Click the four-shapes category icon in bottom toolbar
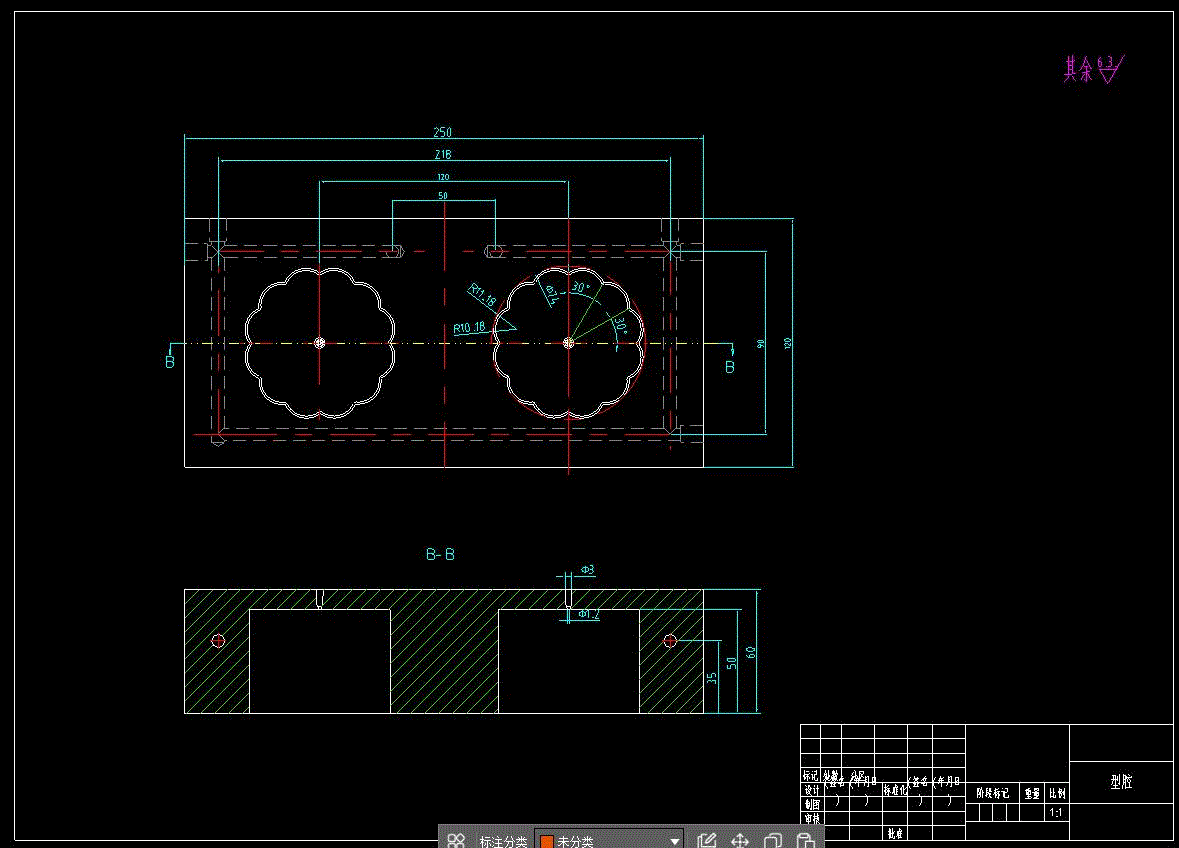Image resolution: width=1179 pixels, height=848 pixels. pyautogui.click(x=456, y=840)
